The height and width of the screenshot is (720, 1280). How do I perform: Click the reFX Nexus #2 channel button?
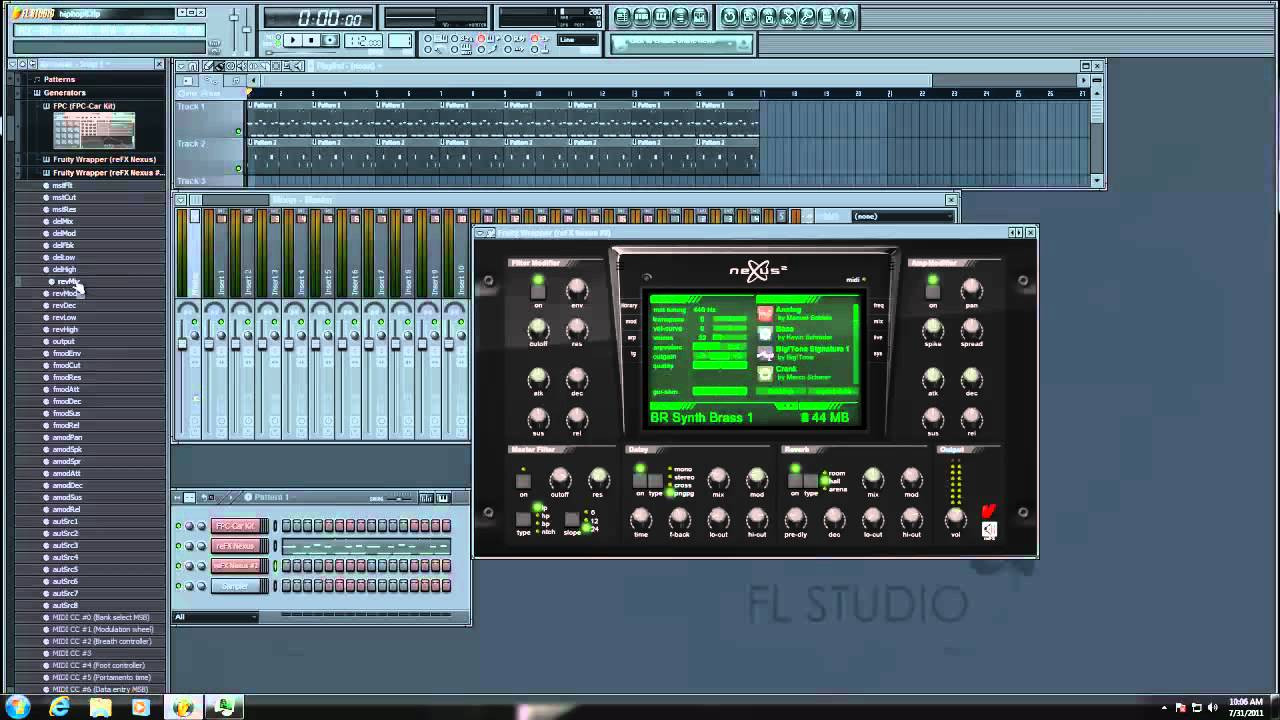(236, 566)
